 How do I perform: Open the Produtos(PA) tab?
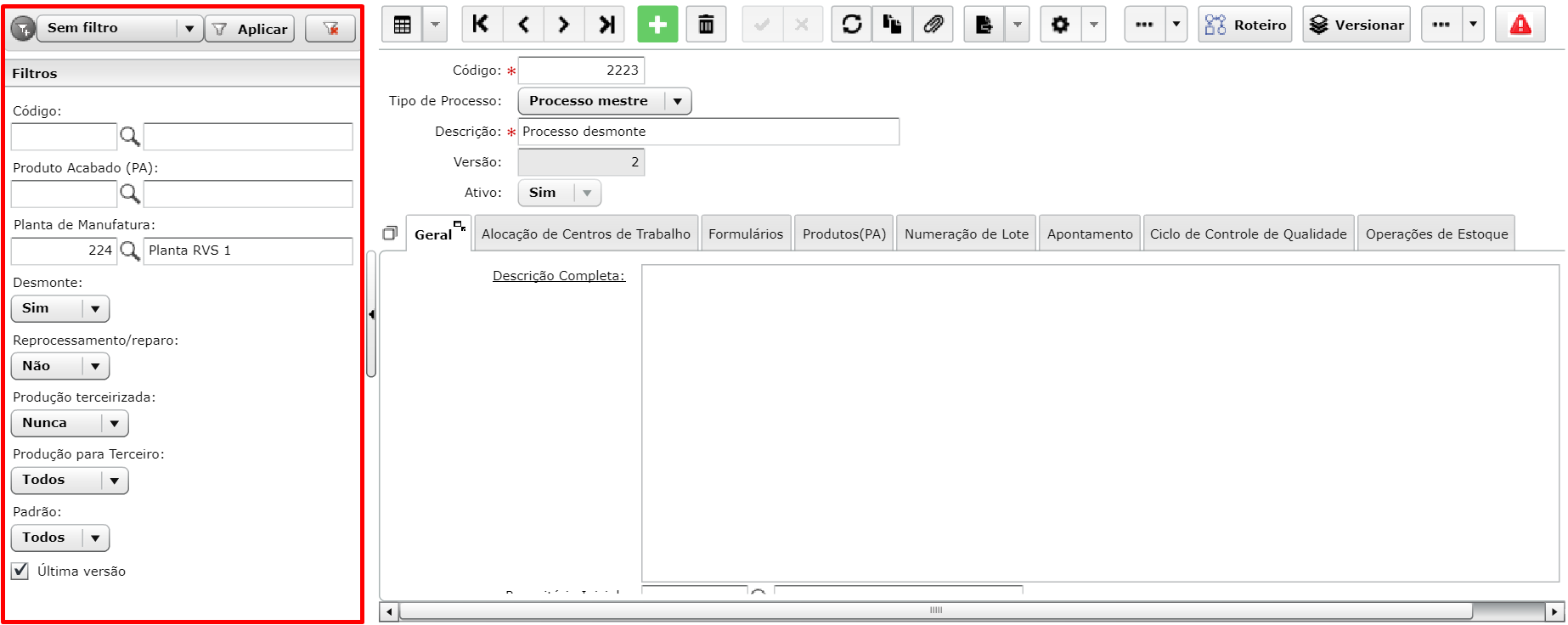pyautogui.click(x=844, y=234)
